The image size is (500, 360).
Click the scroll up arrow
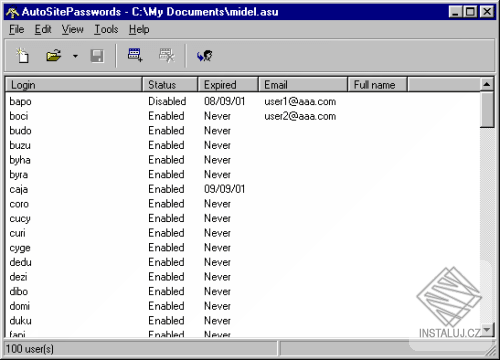pos(487,84)
